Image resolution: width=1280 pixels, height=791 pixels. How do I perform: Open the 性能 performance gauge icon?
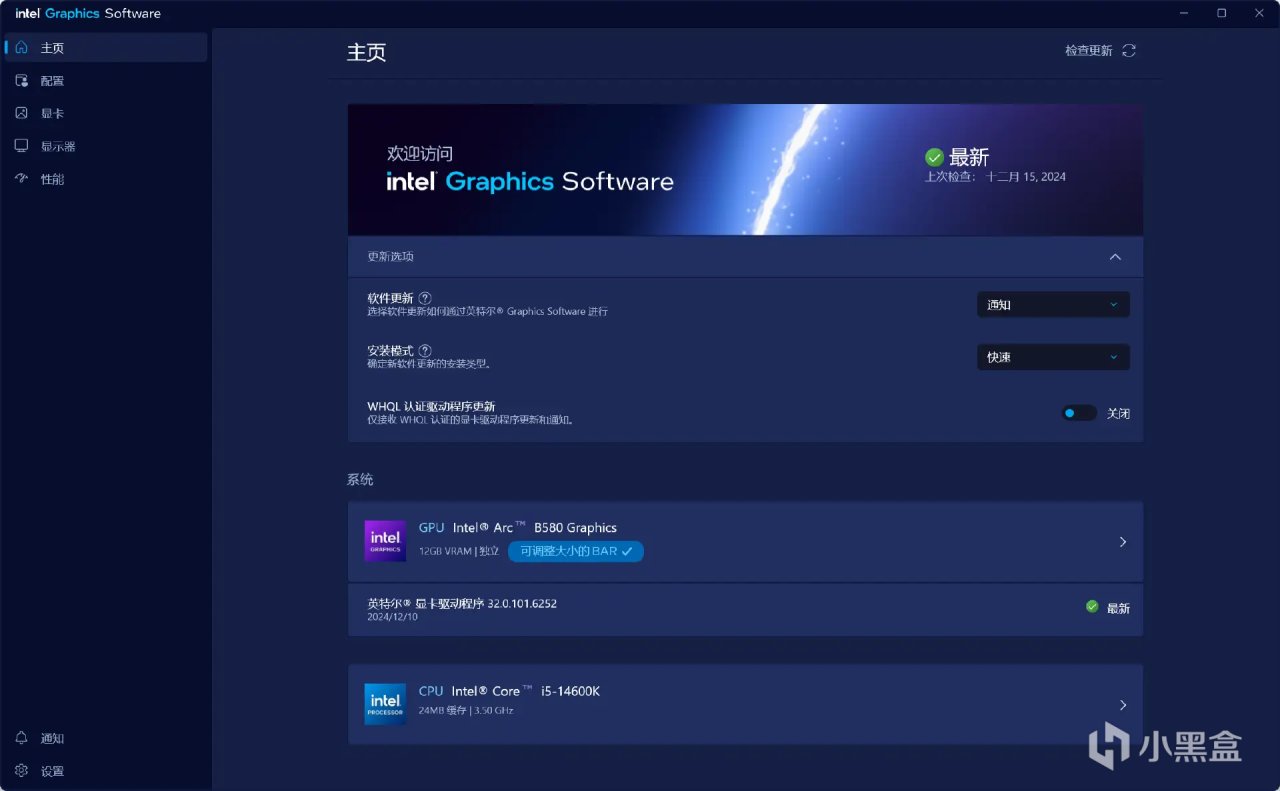22,179
